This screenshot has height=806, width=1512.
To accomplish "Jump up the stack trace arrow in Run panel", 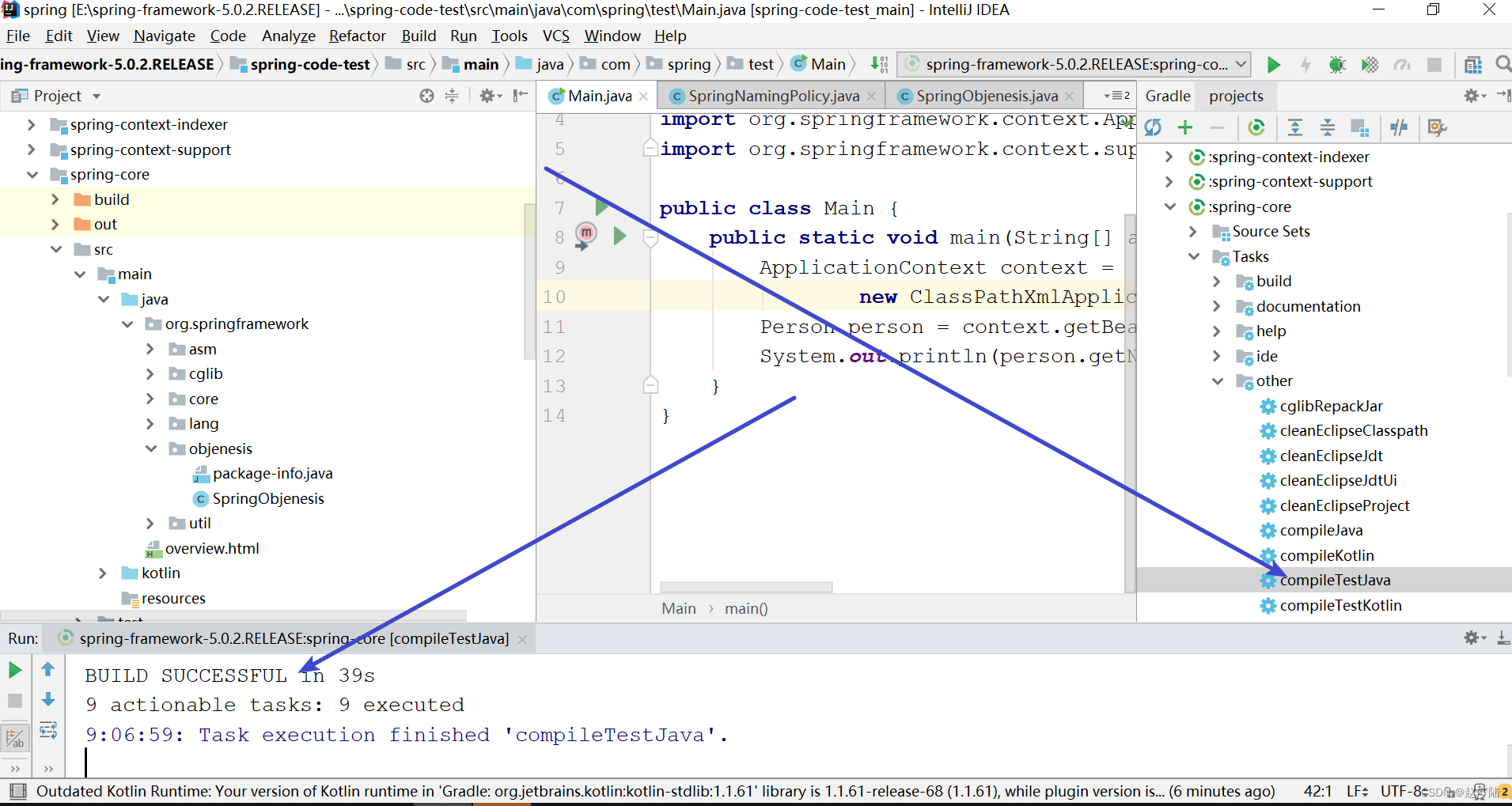I will point(48,669).
